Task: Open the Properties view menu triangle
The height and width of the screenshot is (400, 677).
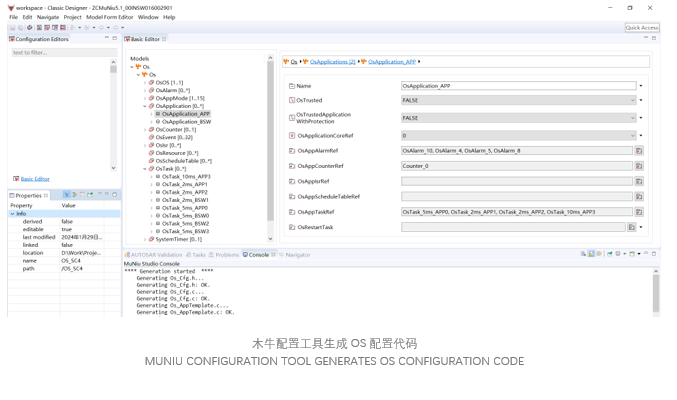Action: point(100,194)
